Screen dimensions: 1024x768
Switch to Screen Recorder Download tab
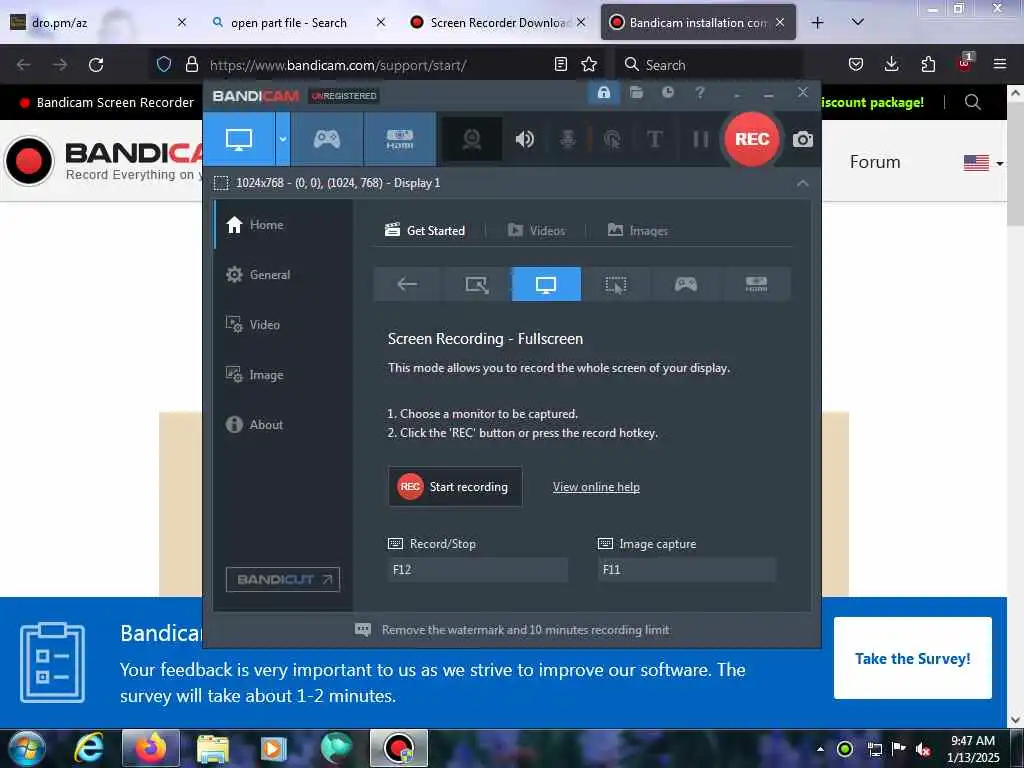coord(496,23)
